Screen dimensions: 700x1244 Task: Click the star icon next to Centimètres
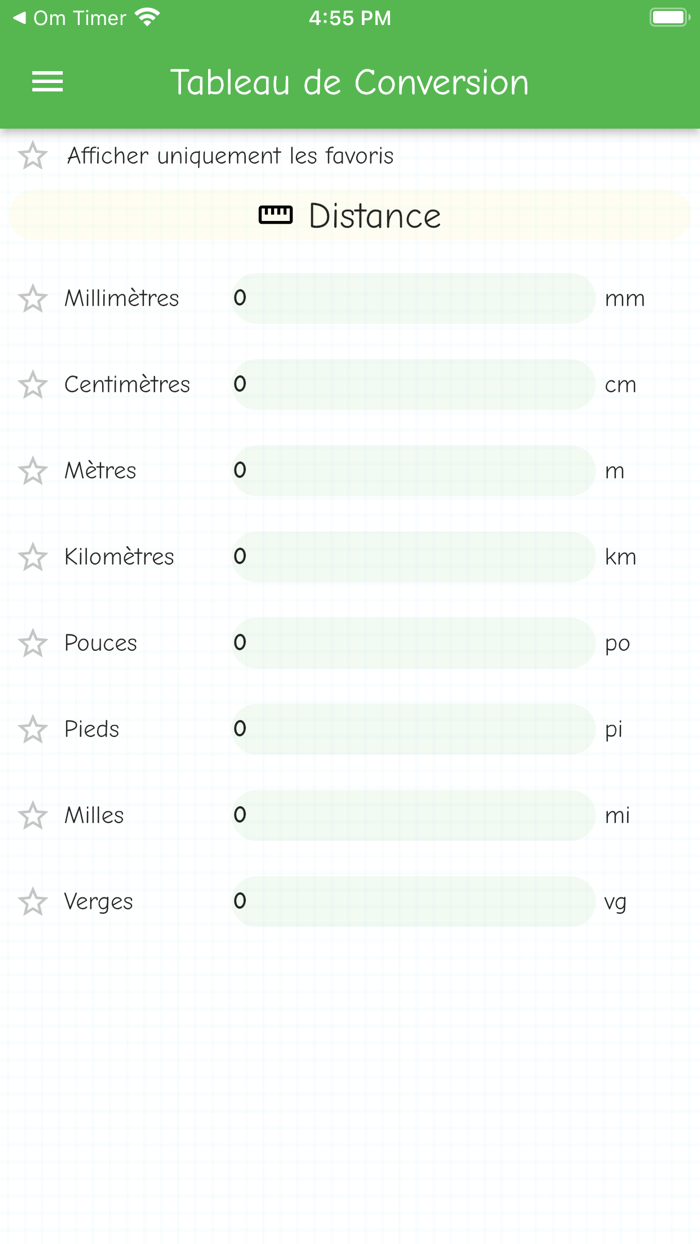(x=32, y=383)
